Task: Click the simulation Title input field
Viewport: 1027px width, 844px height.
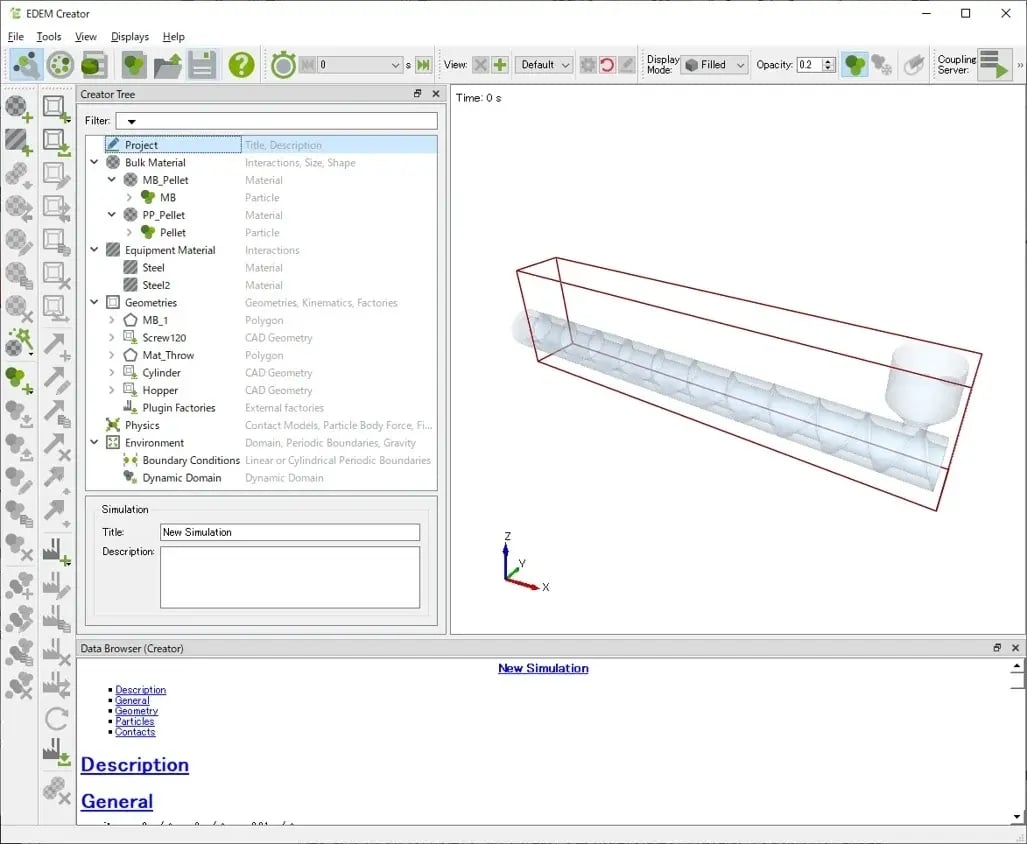Action: (289, 532)
